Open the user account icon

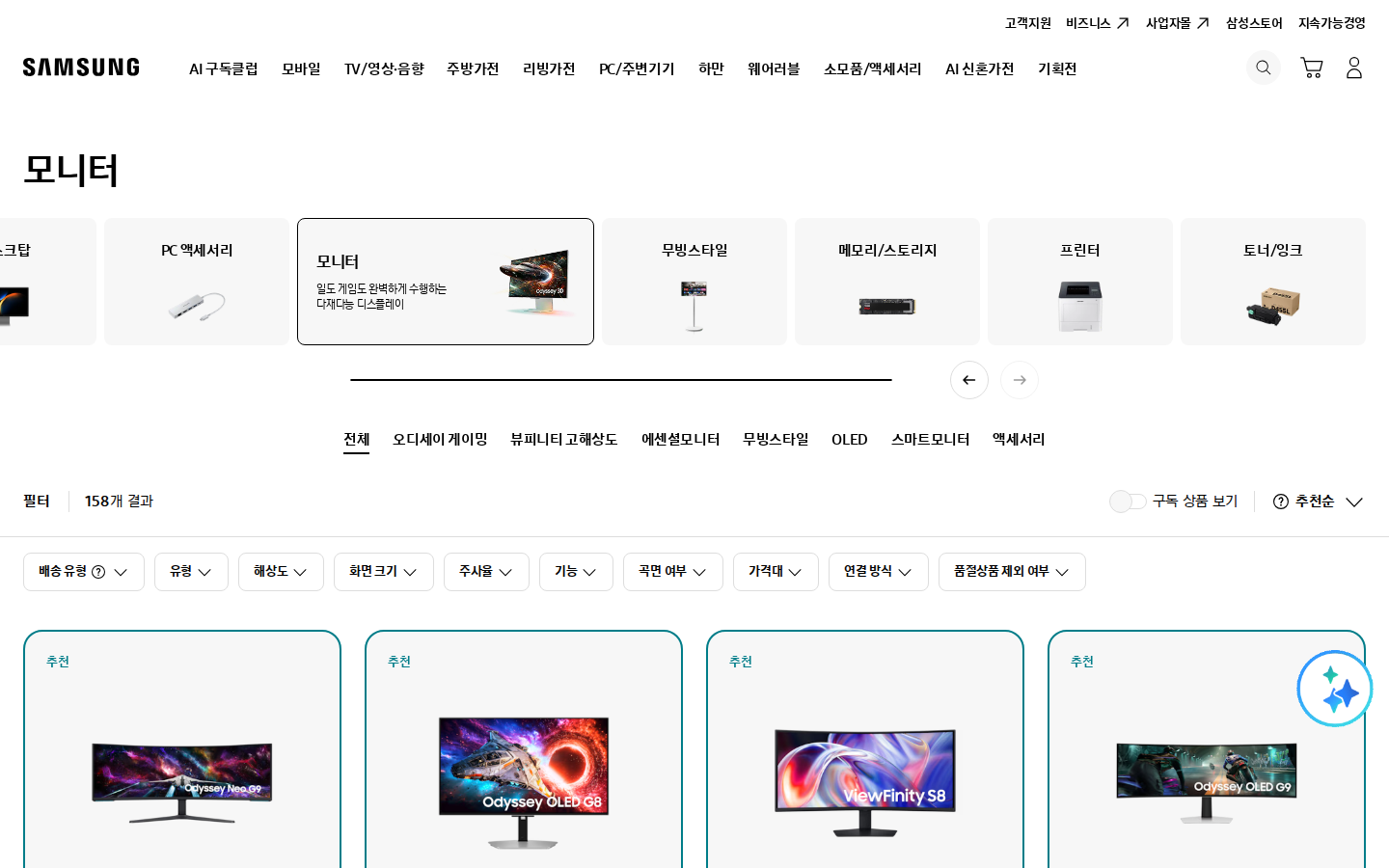[1354, 68]
